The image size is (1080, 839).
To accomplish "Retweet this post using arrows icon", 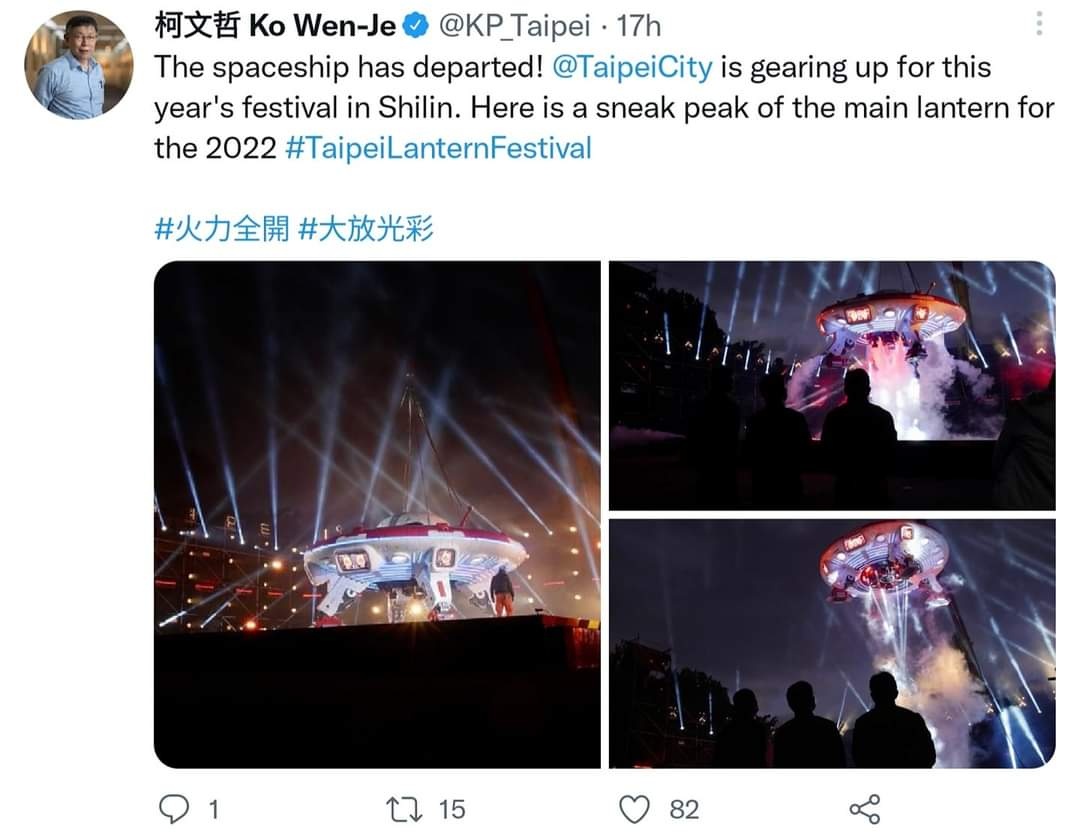I will [x=404, y=809].
